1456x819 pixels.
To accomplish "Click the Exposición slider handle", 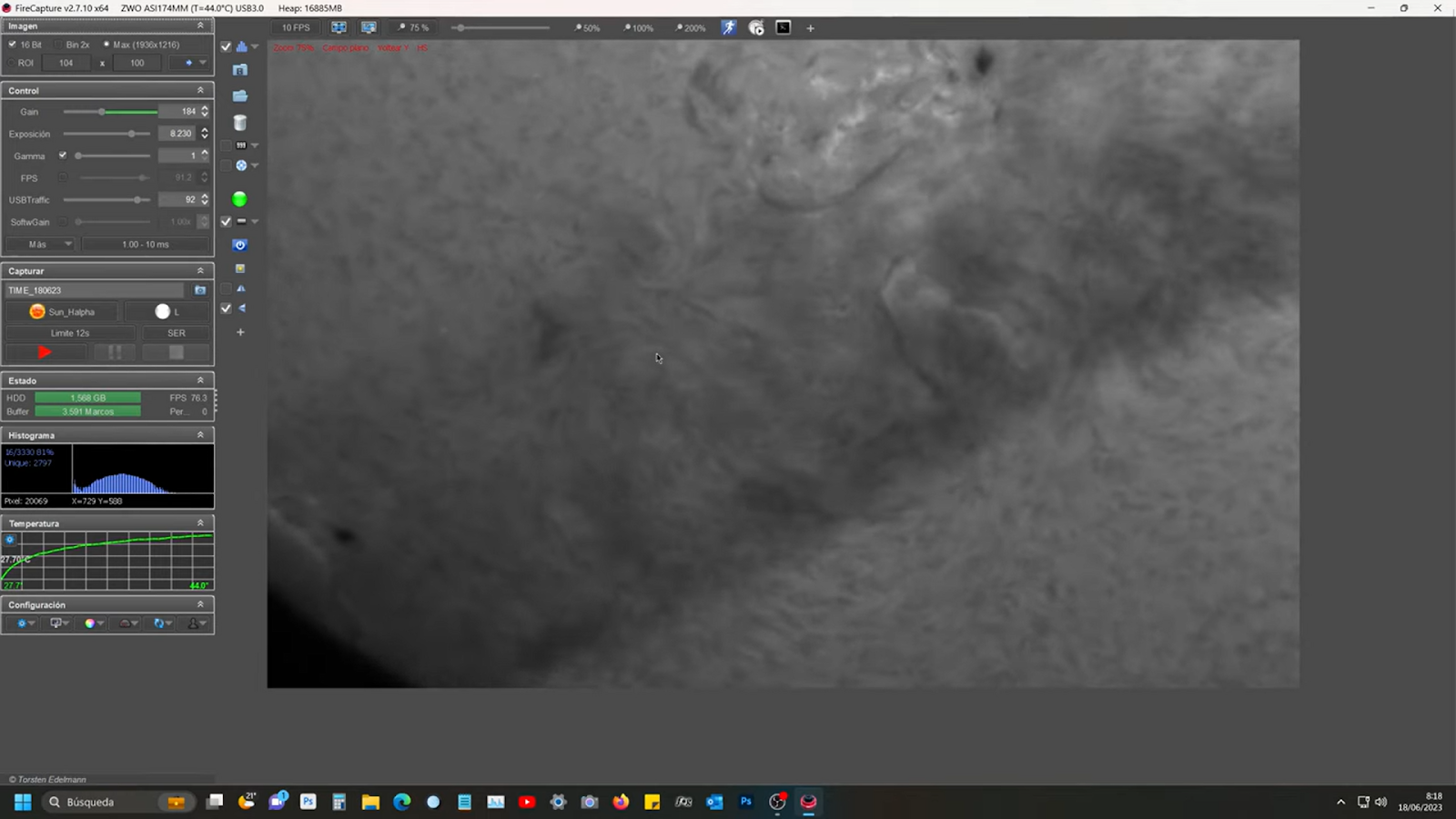I will (132, 134).
